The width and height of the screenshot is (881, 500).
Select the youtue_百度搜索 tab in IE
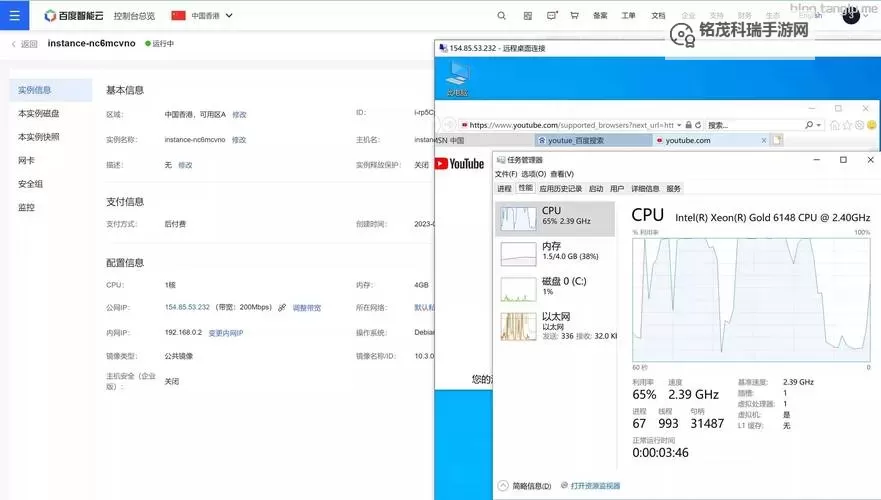pyautogui.click(x=593, y=140)
